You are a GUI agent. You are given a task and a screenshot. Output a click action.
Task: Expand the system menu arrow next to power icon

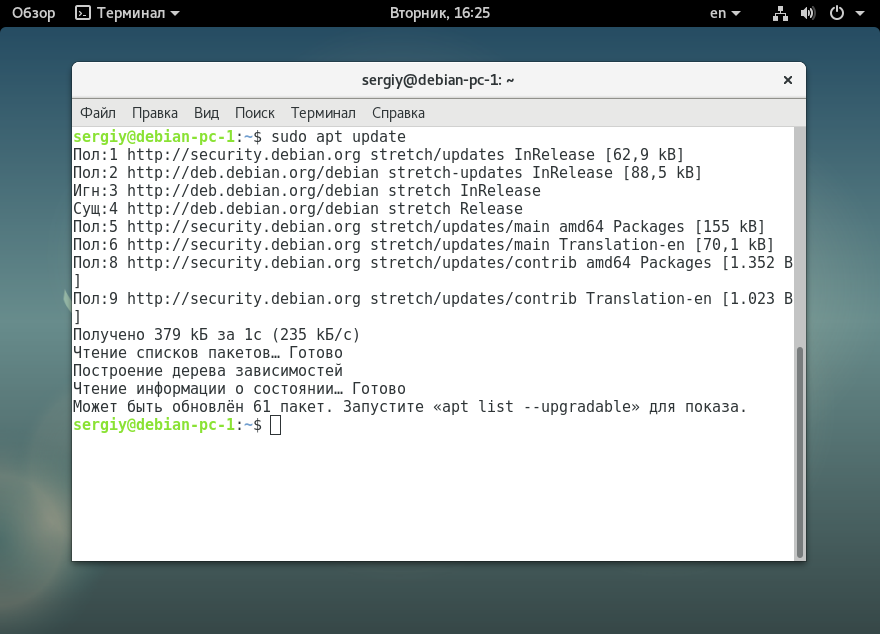click(x=860, y=13)
